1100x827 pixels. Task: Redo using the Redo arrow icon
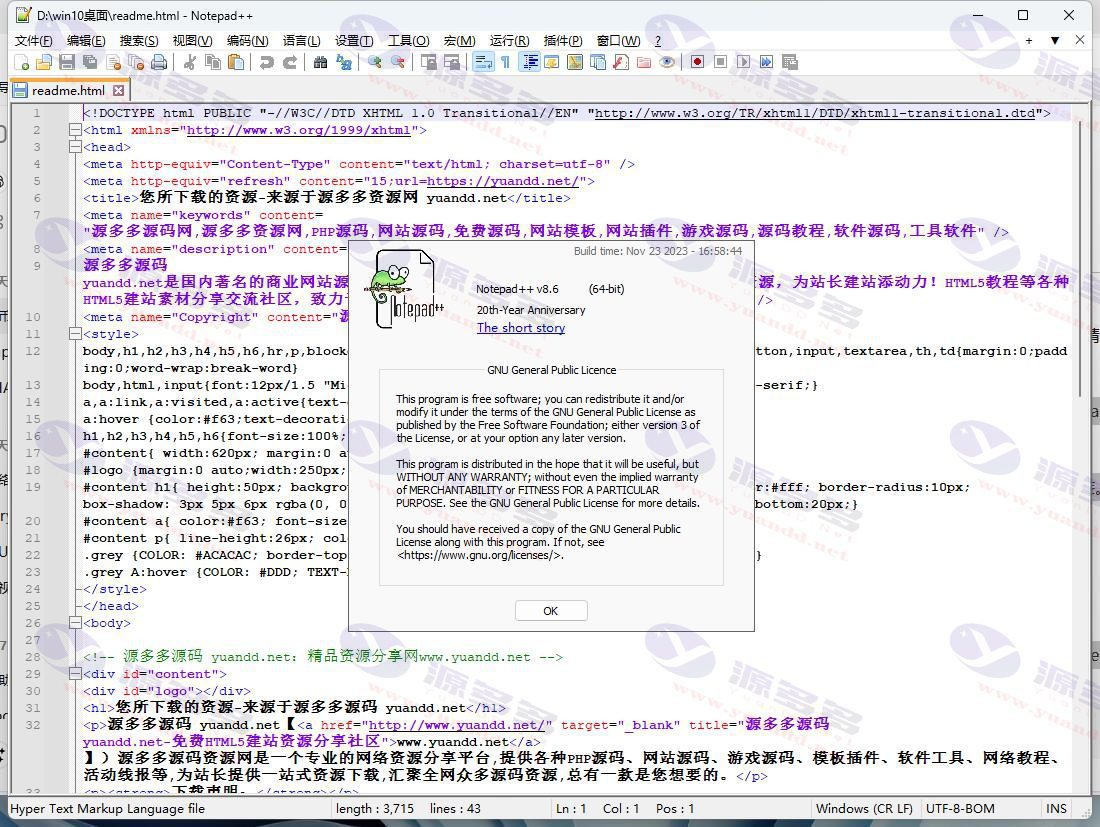(x=290, y=62)
